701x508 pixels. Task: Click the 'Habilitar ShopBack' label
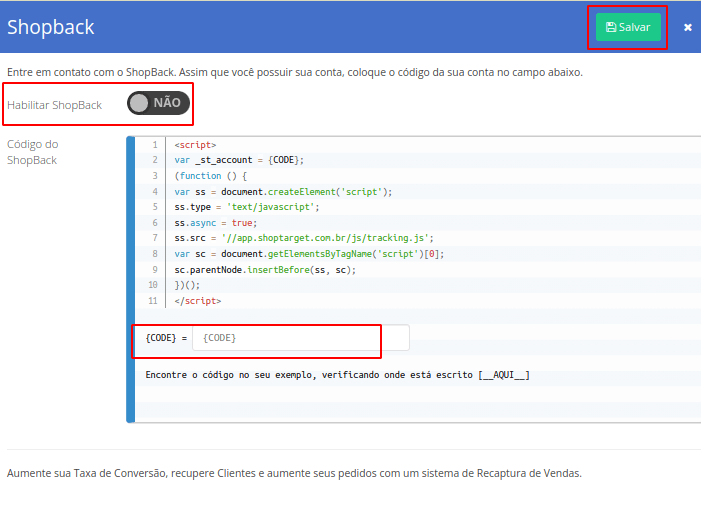point(55,105)
